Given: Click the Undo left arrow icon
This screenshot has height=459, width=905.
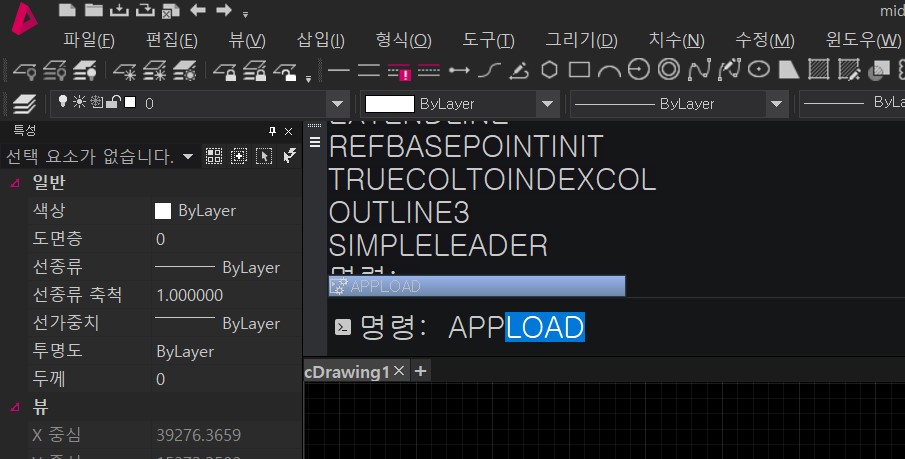Looking at the screenshot, I should point(198,10).
